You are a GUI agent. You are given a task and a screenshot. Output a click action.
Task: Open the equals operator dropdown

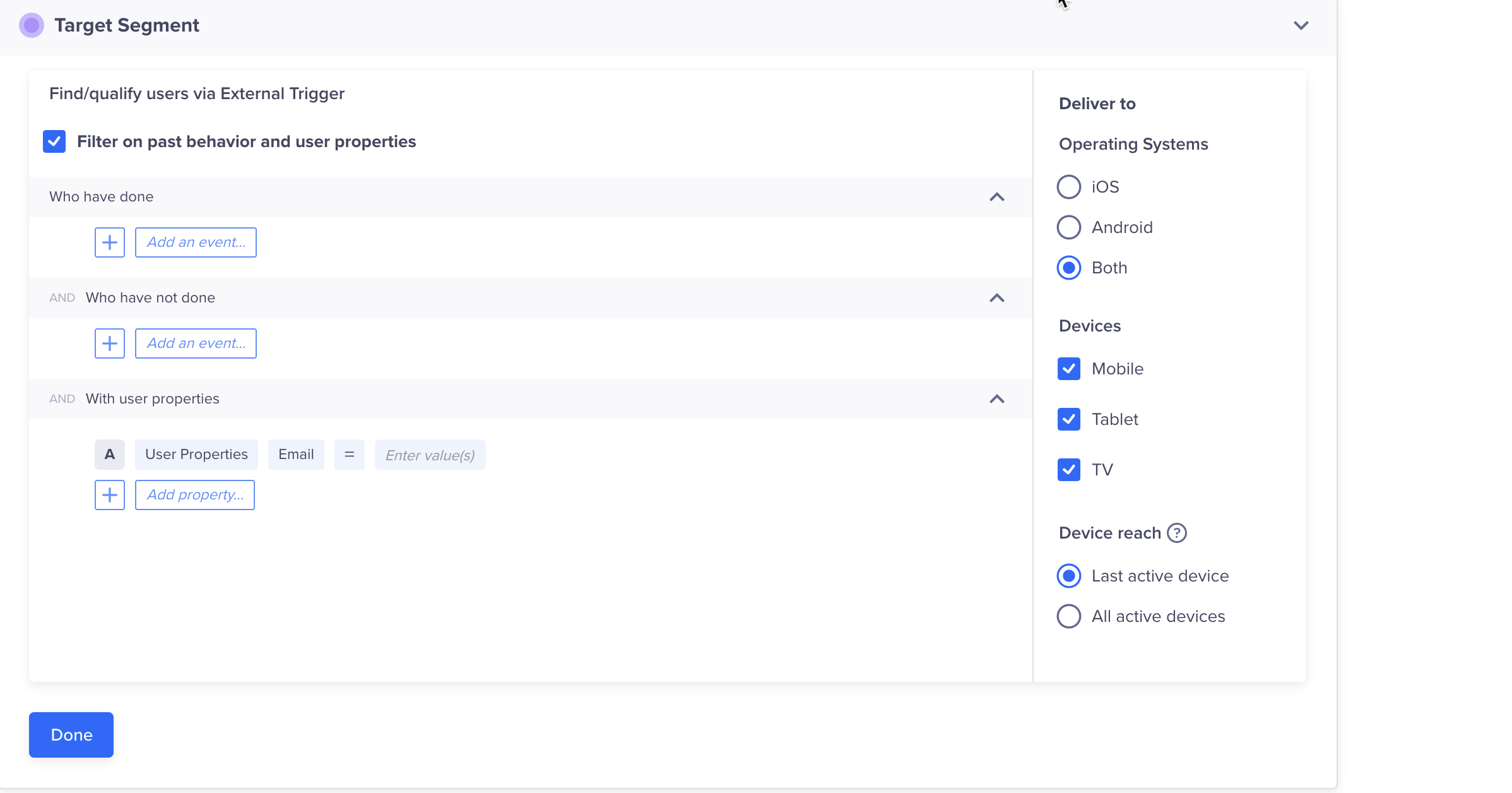350,455
